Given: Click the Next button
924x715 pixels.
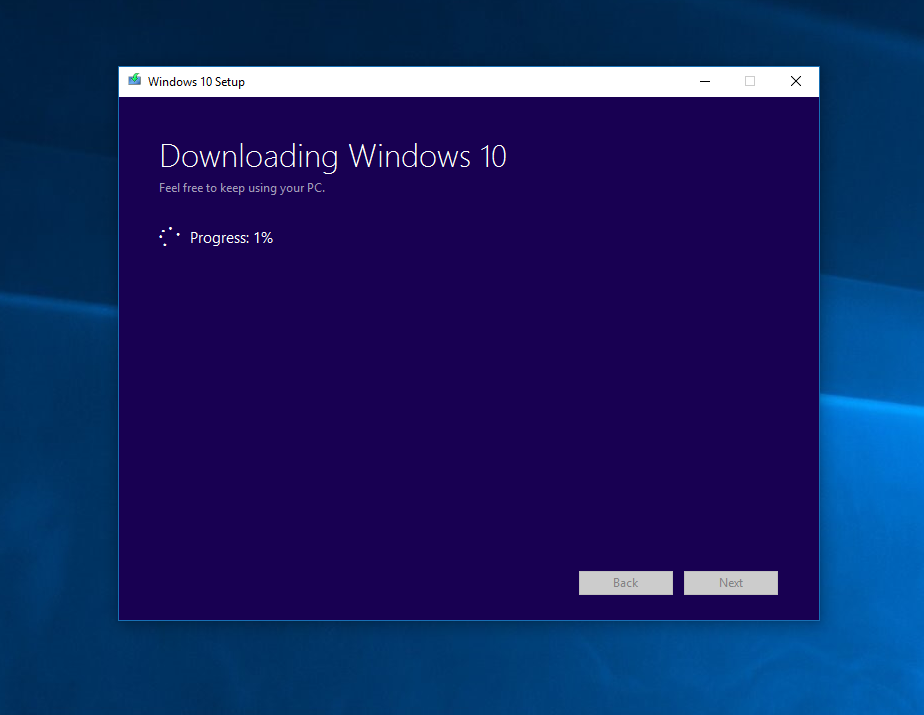Looking at the screenshot, I should tap(730, 582).
